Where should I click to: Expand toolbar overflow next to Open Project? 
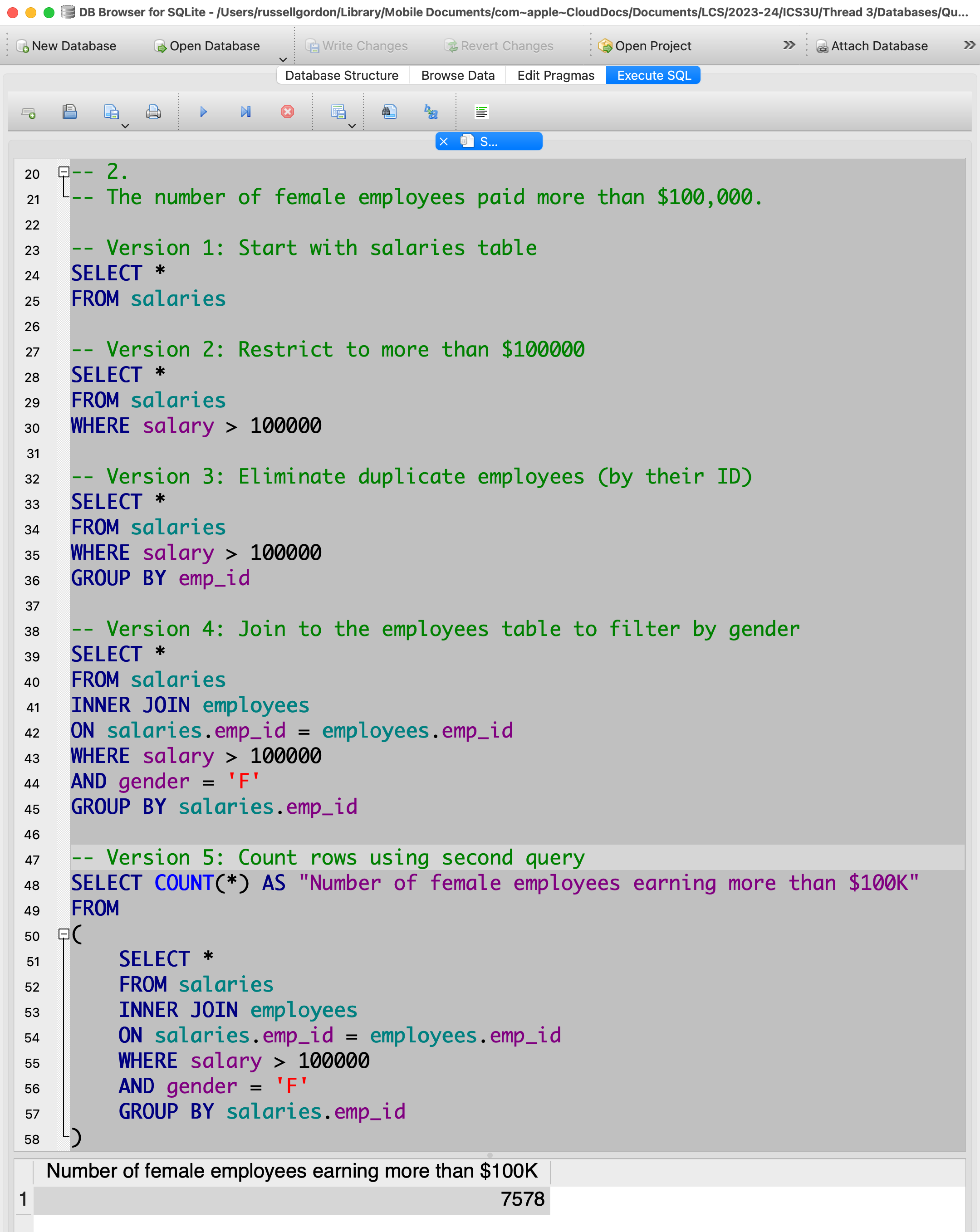pyautogui.click(x=789, y=45)
